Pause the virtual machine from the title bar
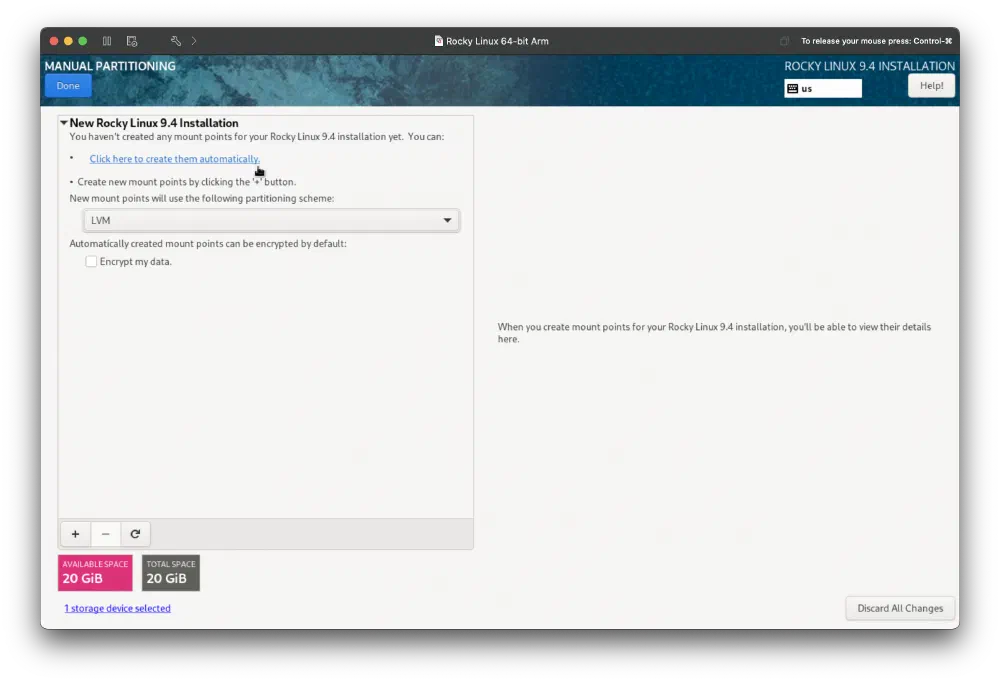This screenshot has width=1000, height=682. [106, 41]
